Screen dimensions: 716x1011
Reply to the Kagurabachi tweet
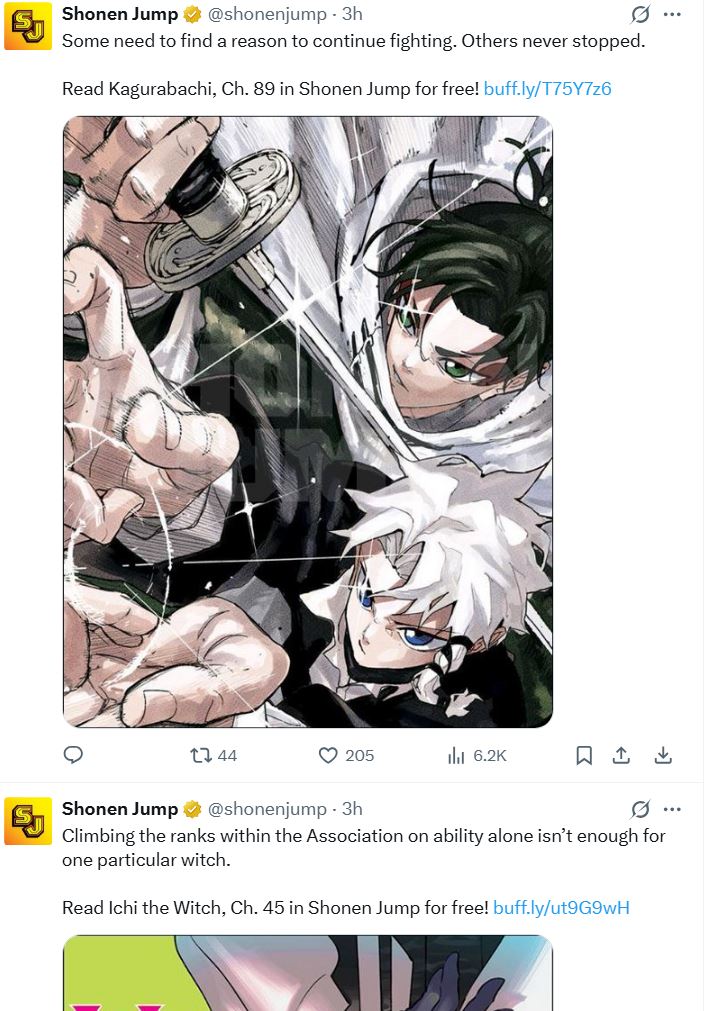point(73,754)
